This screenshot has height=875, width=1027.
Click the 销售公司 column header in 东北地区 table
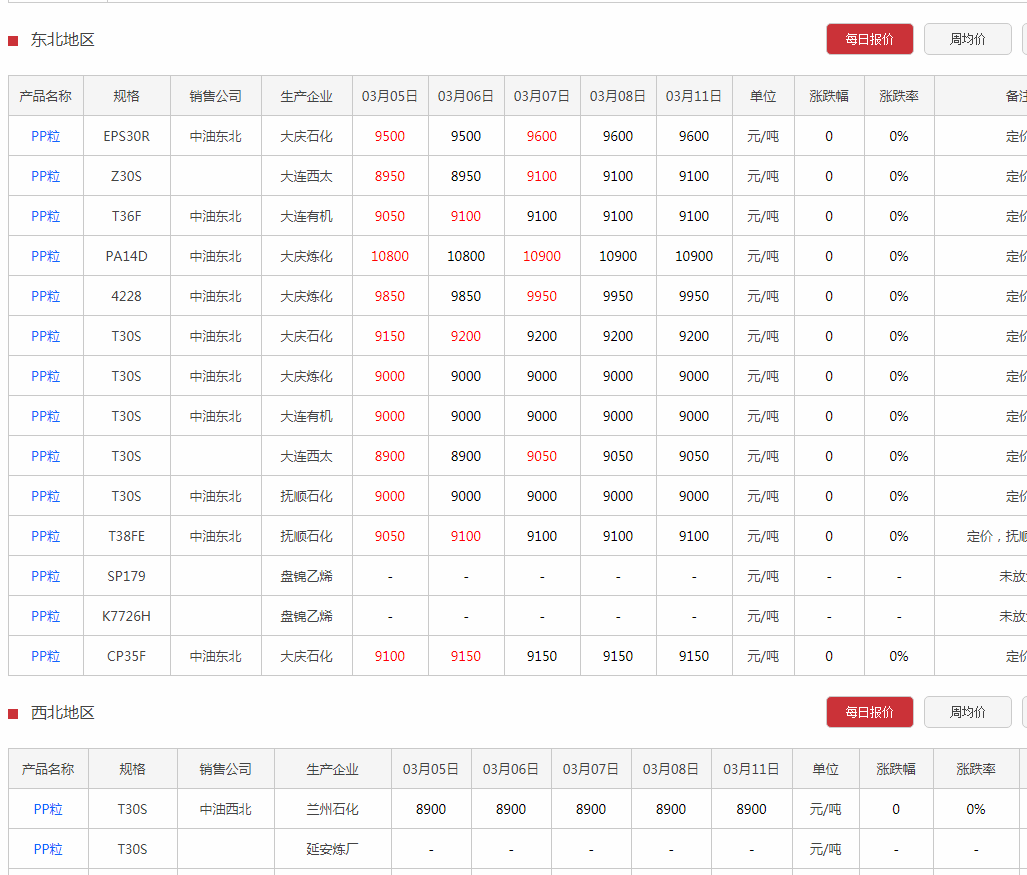pos(216,96)
